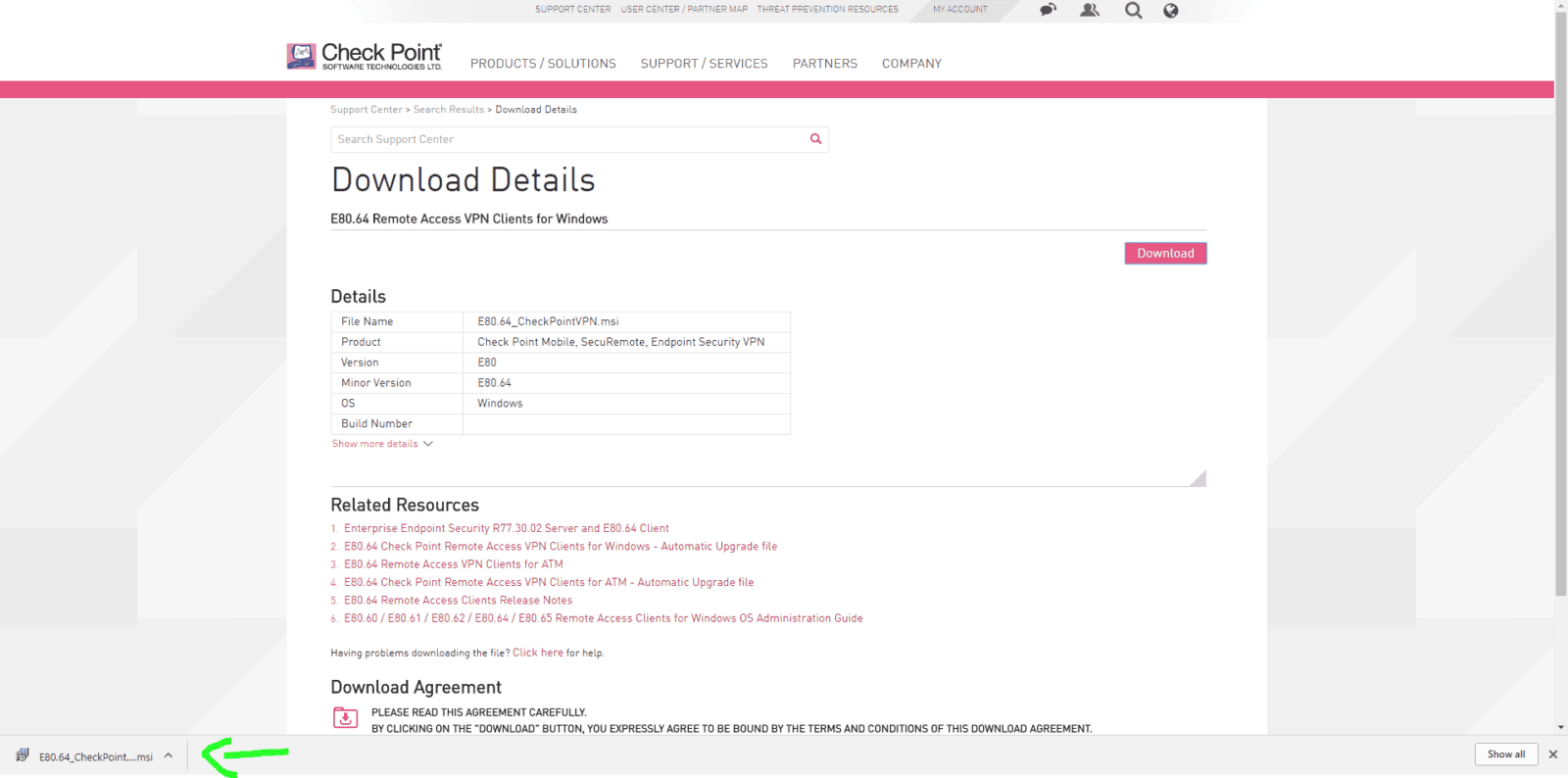Screen dimensions: 1568x778
Task: Click the 'Build Number' row label
Action: (x=377, y=424)
